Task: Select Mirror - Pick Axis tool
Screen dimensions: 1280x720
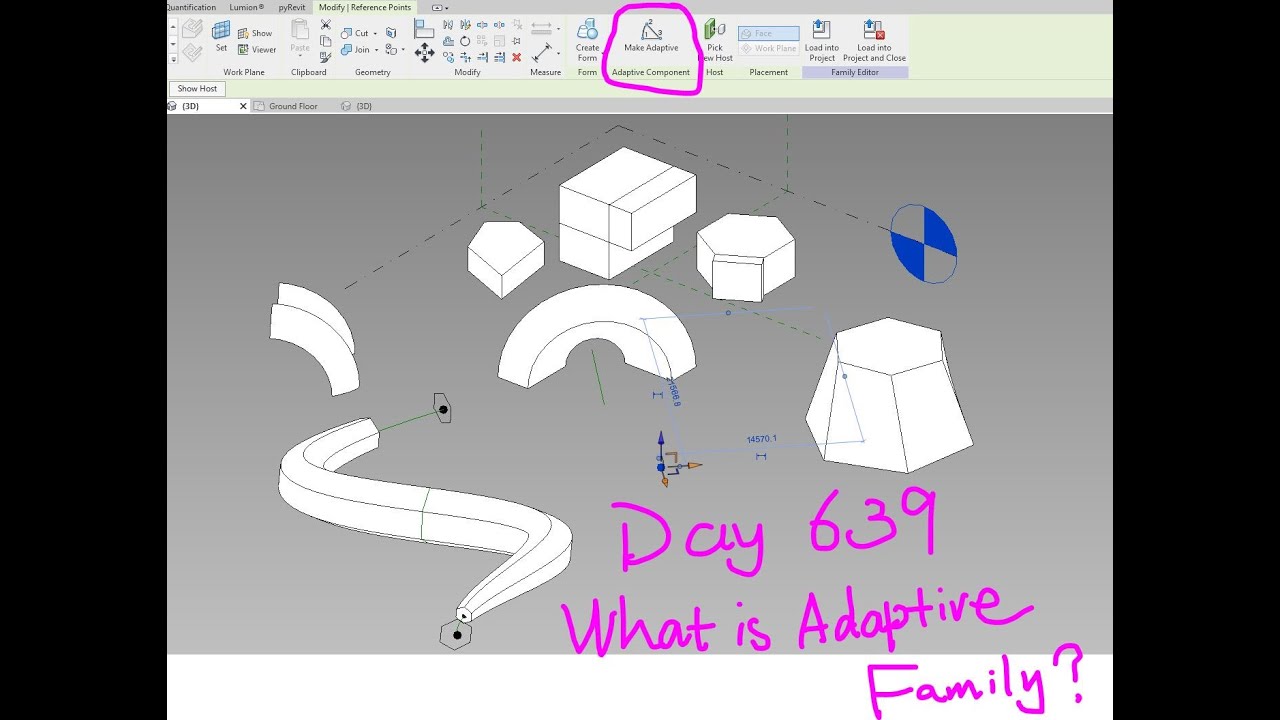Action: pyautogui.click(x=448, y=24)
